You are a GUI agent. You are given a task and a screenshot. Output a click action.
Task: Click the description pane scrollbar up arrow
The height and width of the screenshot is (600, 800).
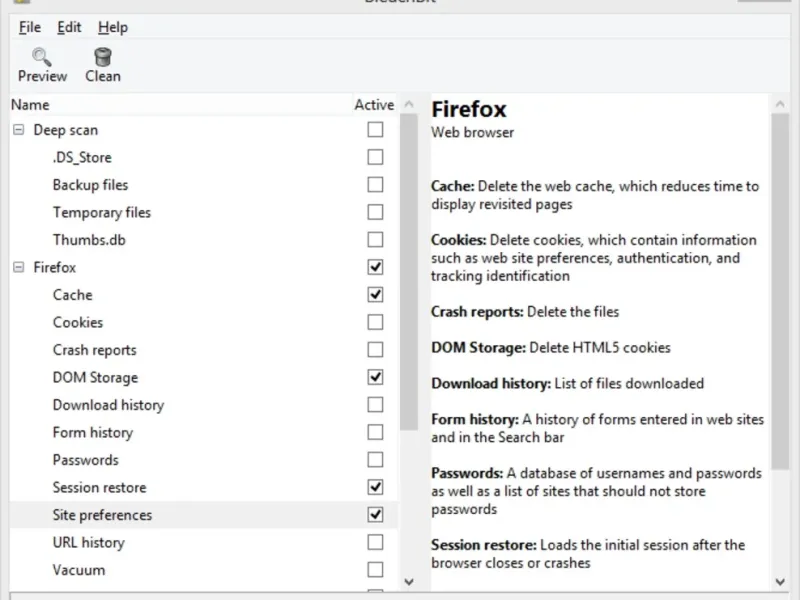pos(780,104)
